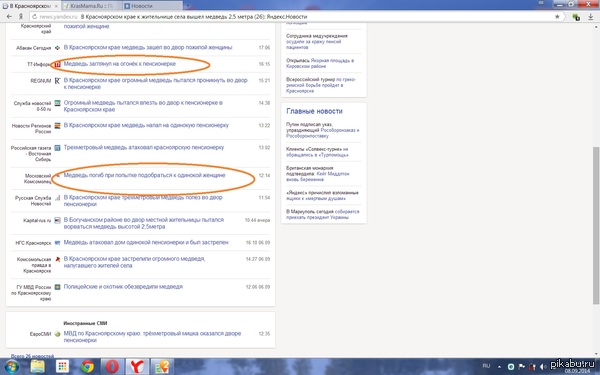Click the Русская Служба Новостей source icon
This screenshot has height=375, width=600.
(x=57, y=198)
